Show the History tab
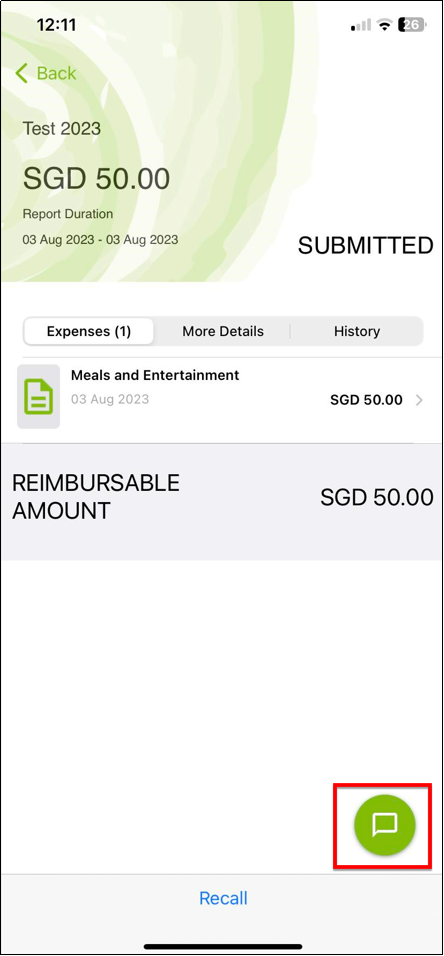444x956 pixels. pos(357,331)
